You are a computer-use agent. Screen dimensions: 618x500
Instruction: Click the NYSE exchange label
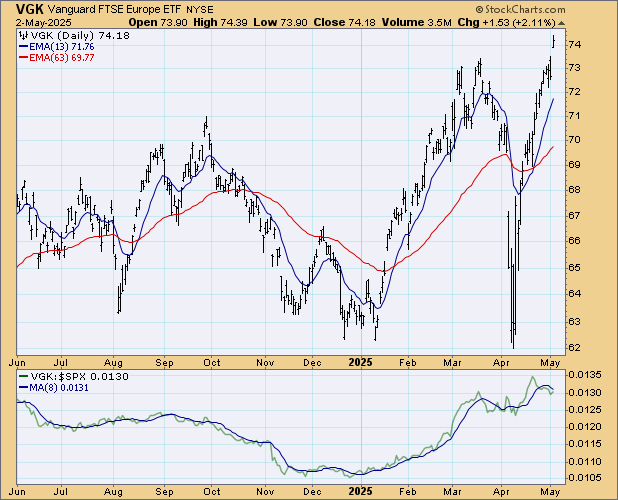tap(199, 10)
